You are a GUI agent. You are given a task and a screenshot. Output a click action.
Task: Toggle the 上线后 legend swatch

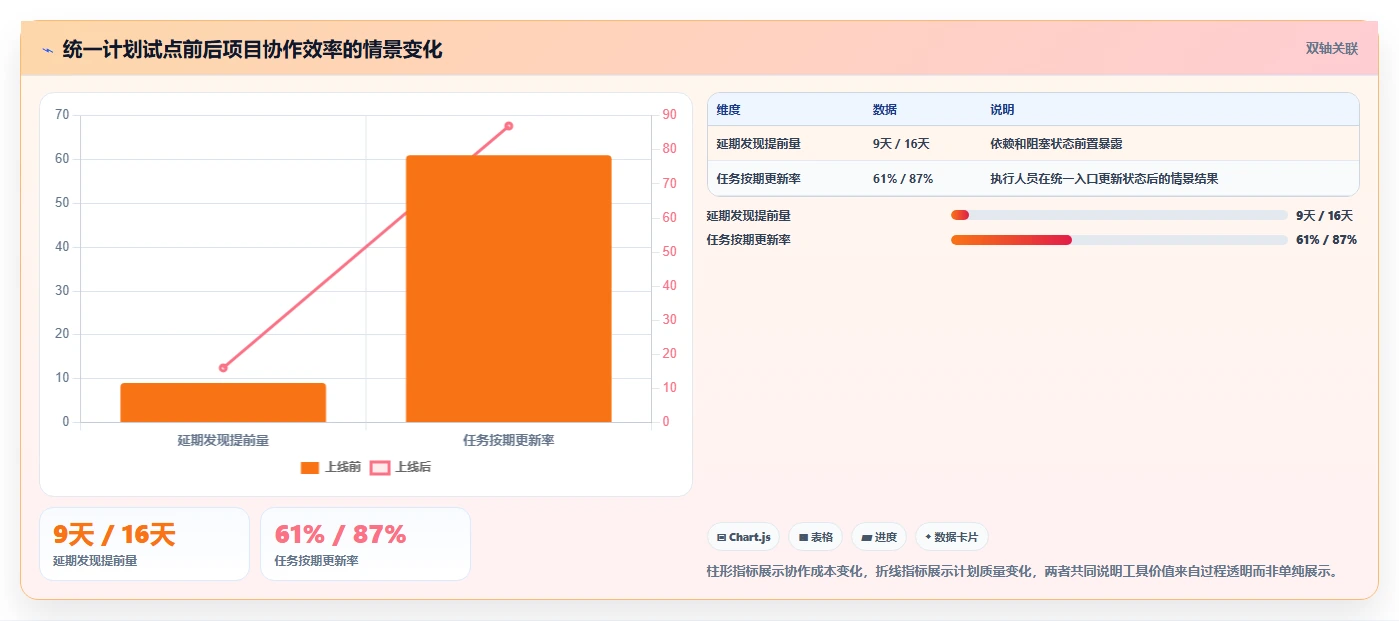[380, 467]
